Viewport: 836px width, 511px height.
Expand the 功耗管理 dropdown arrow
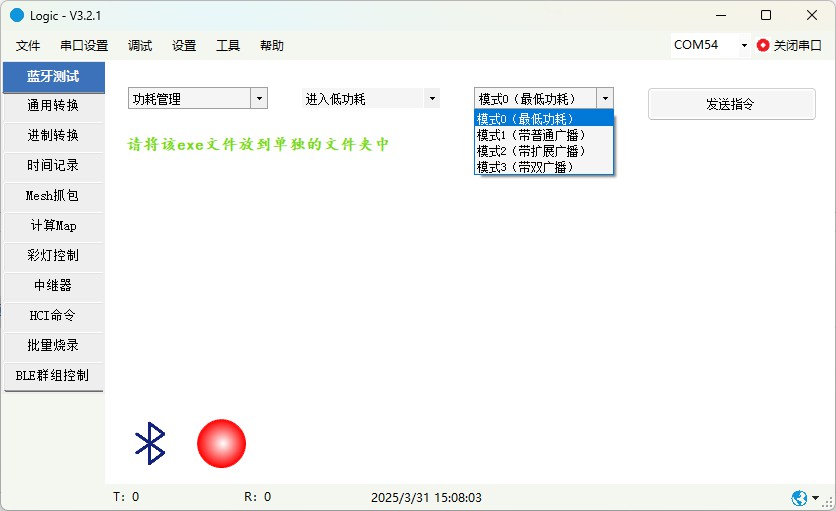[x=259, y=99]
